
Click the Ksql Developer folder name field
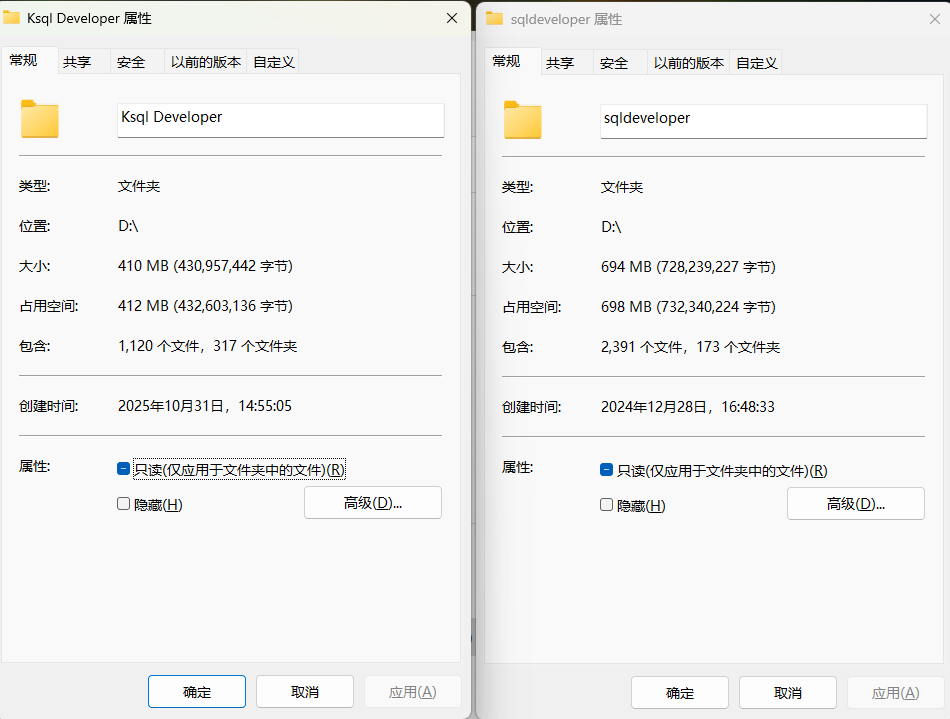(280, 118)
